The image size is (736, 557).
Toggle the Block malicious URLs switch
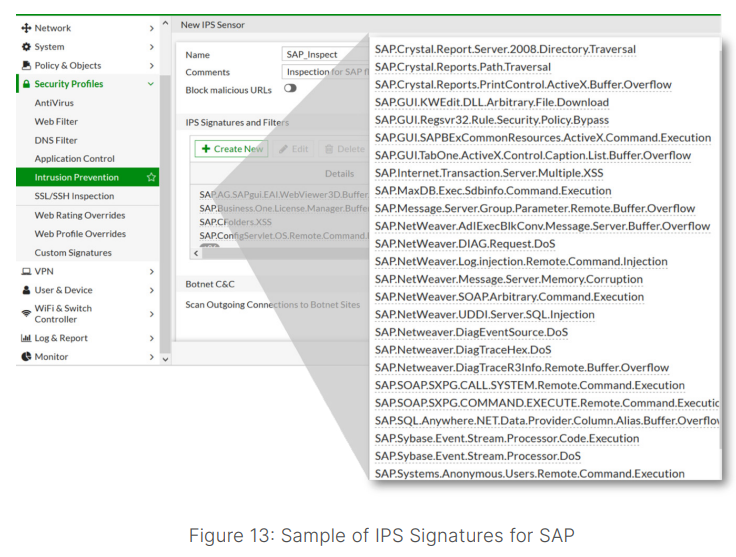tap(290, 88)
